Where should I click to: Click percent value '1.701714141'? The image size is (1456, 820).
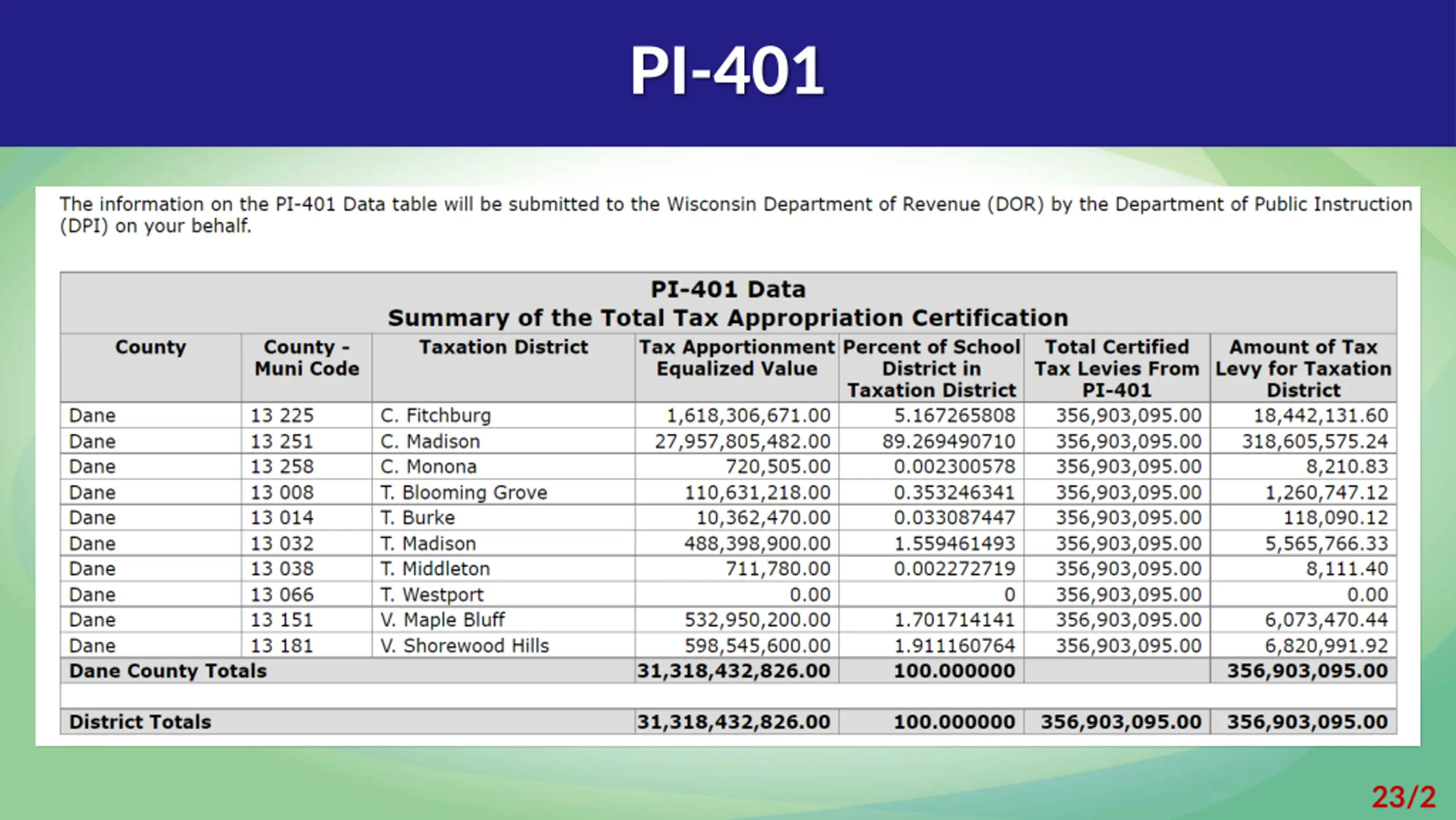point(954,620)
